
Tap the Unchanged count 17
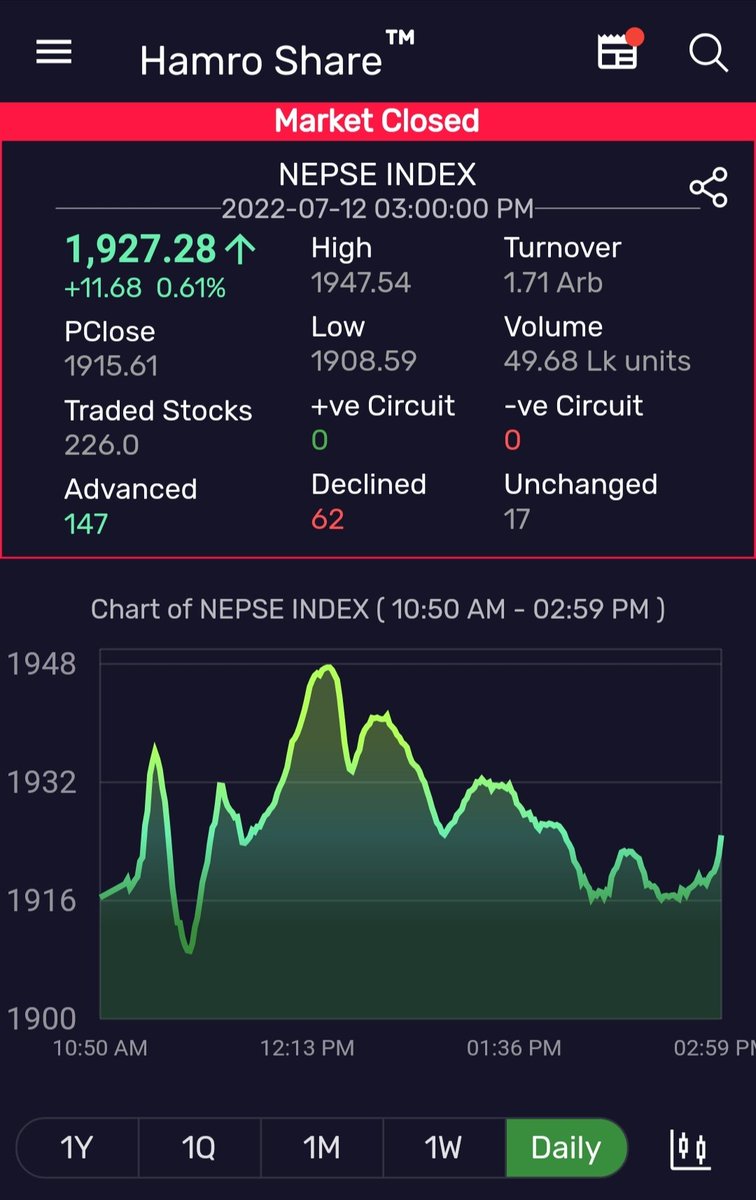point(517,519)
